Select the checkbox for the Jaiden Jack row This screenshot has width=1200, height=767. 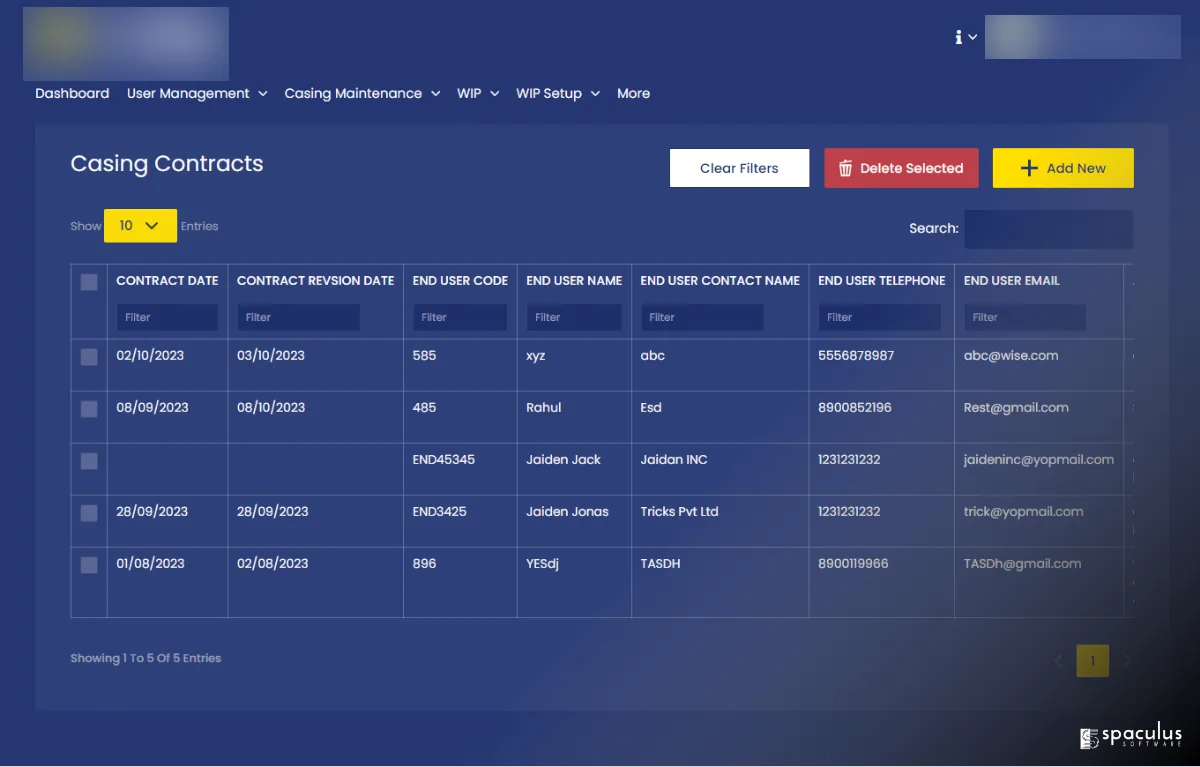(x=89, y=461)
